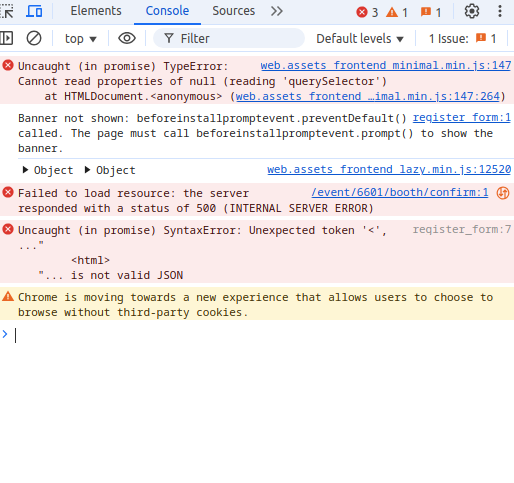Switch to the Console tab
Viewport: 514px width, 483px height.
[167, 11]
